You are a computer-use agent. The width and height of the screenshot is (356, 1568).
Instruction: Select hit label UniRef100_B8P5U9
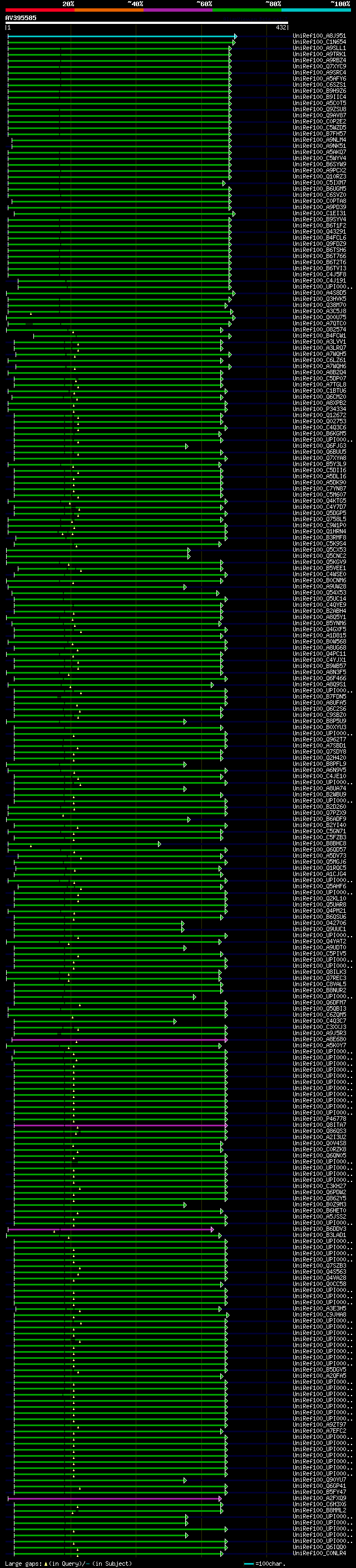(x=319, y=721)
